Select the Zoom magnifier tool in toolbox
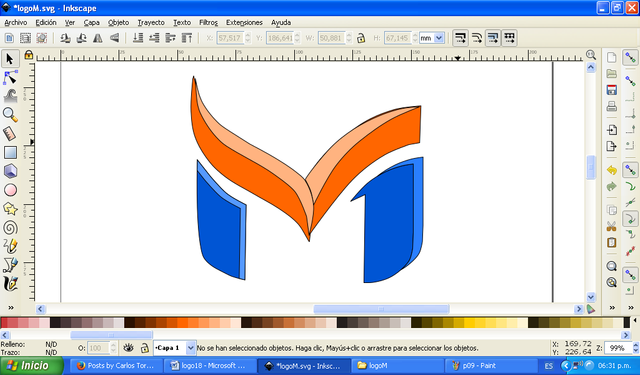This screenshot has width=640, height=375. tap(10, 115)
